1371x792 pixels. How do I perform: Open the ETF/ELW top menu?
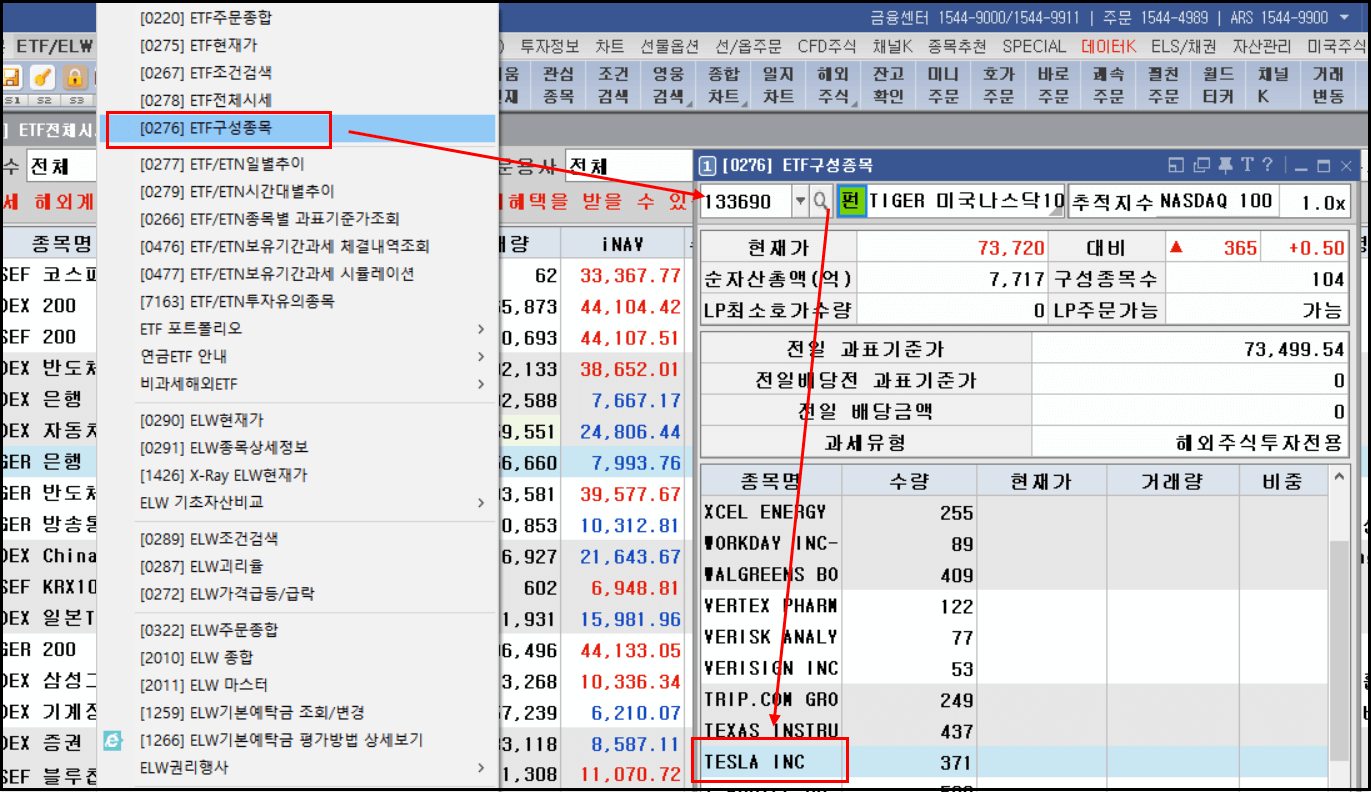point(54,46)
